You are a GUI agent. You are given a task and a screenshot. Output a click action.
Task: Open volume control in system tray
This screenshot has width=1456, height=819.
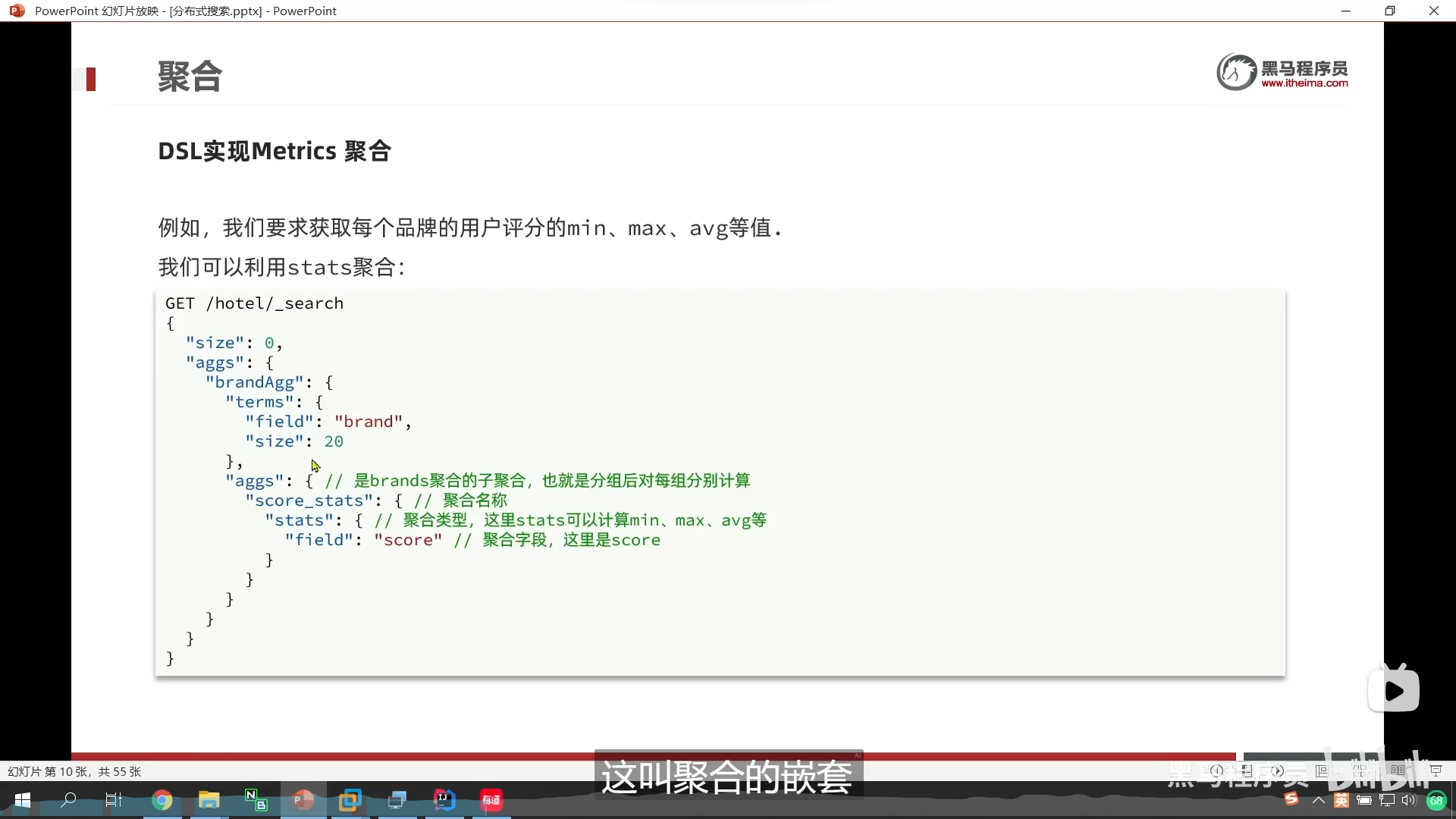[x=1409, y=800]
